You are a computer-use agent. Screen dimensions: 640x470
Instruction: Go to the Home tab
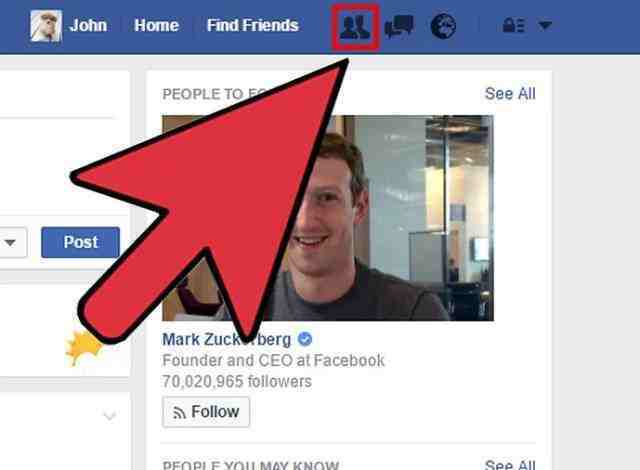point(156,25)
